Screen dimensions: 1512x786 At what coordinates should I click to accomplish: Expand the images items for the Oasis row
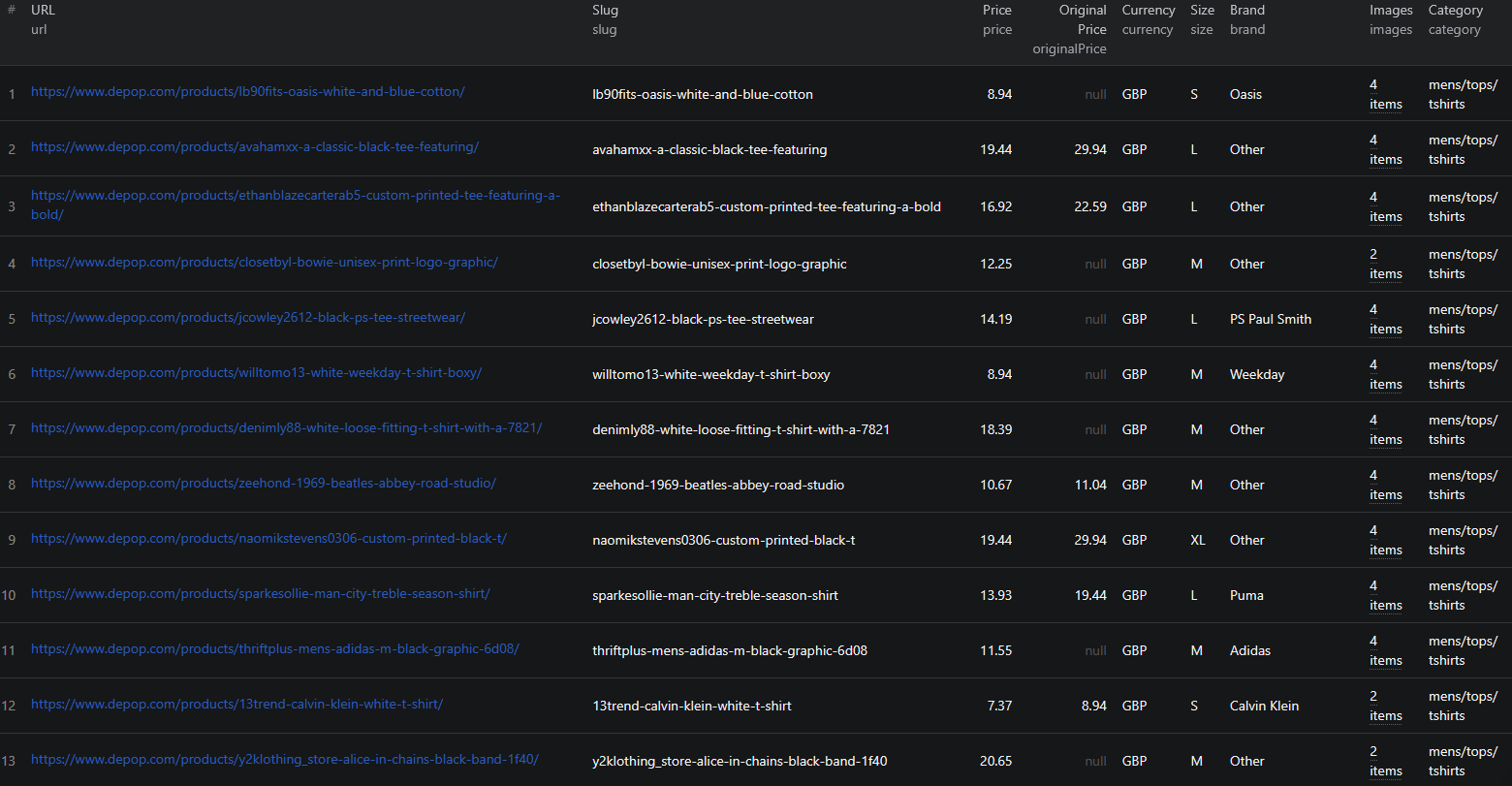(1385, 95)
